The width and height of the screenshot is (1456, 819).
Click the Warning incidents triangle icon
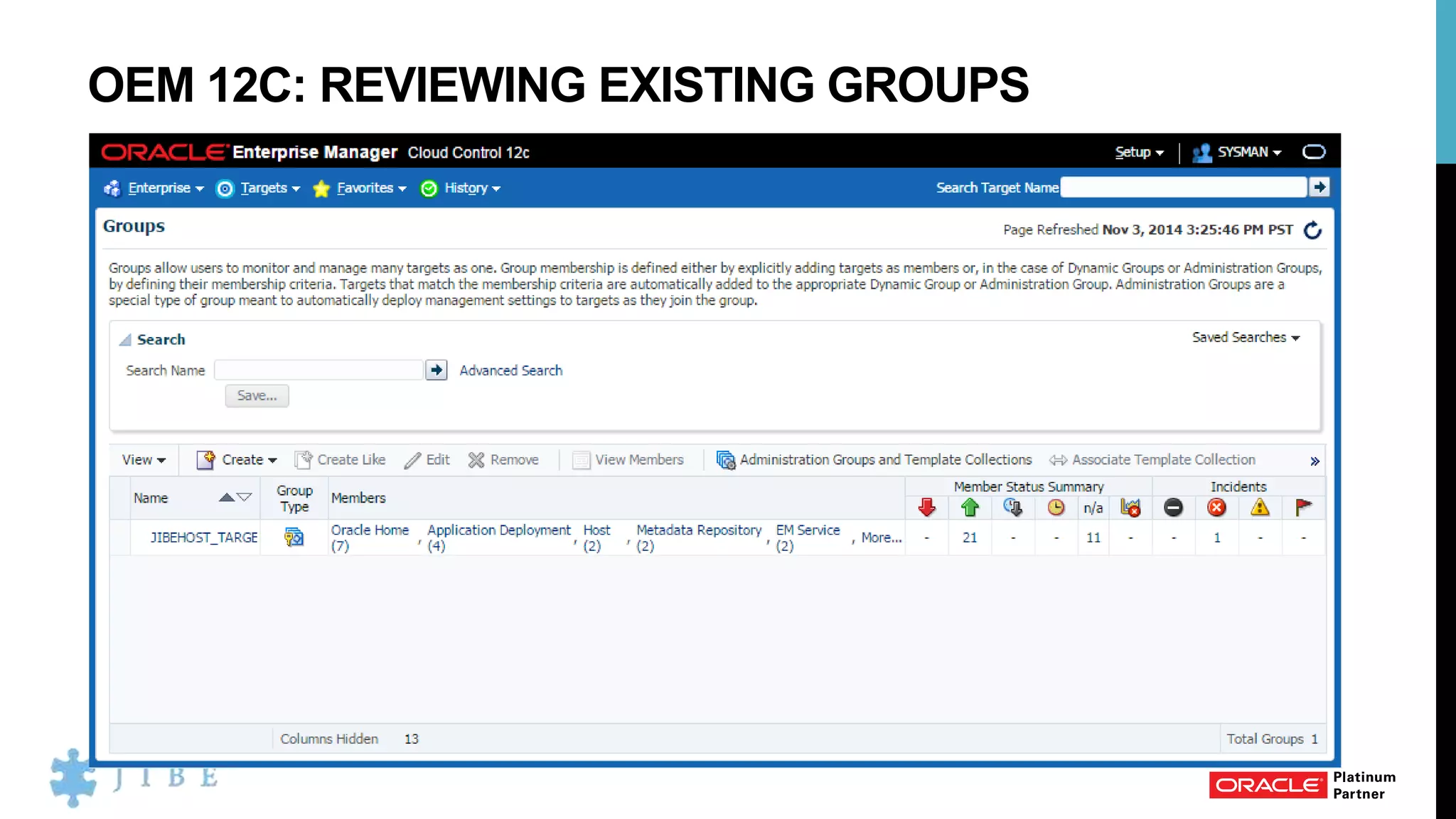point(1260,508)
